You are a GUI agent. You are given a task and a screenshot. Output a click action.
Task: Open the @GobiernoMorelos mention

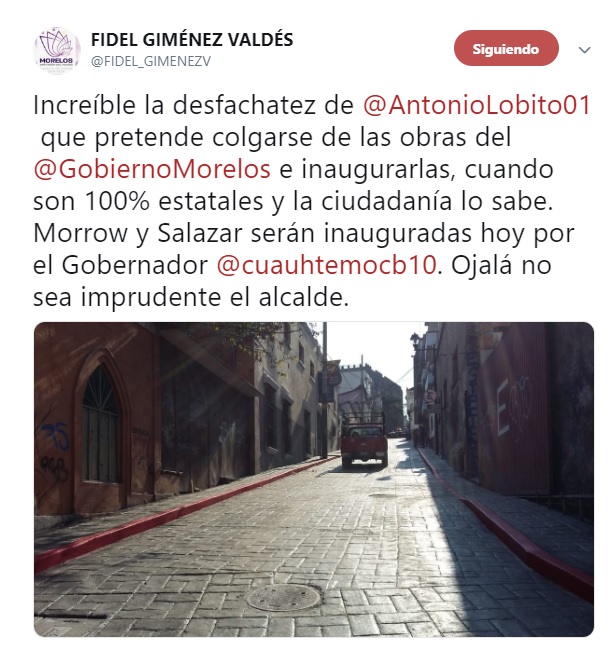point(152,169)
